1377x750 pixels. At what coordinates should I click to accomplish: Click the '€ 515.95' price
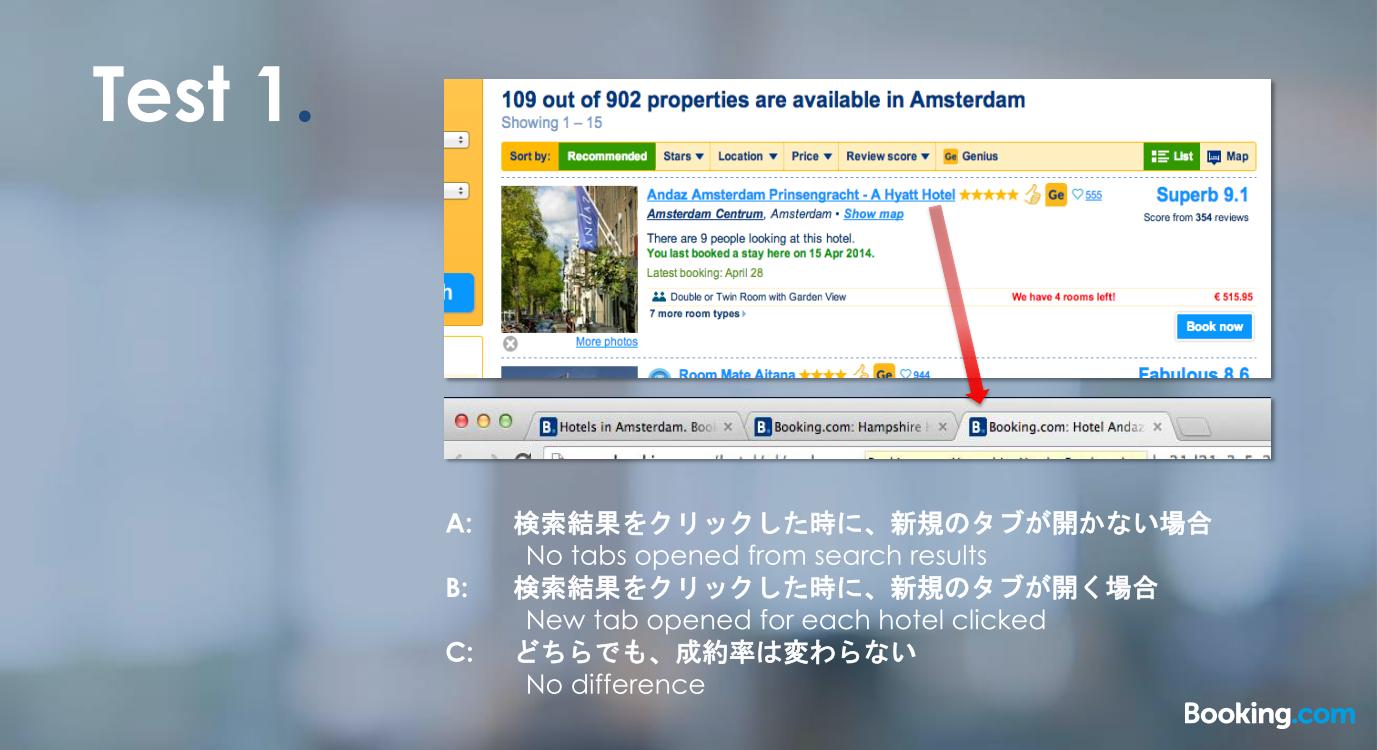click(1233, 297)
